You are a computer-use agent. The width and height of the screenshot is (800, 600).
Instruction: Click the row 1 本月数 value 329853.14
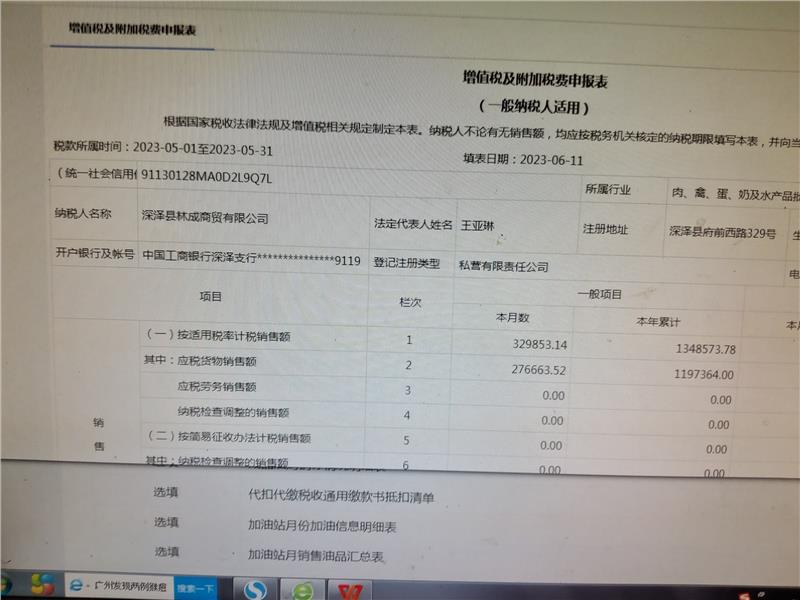(x=531, y=345)
